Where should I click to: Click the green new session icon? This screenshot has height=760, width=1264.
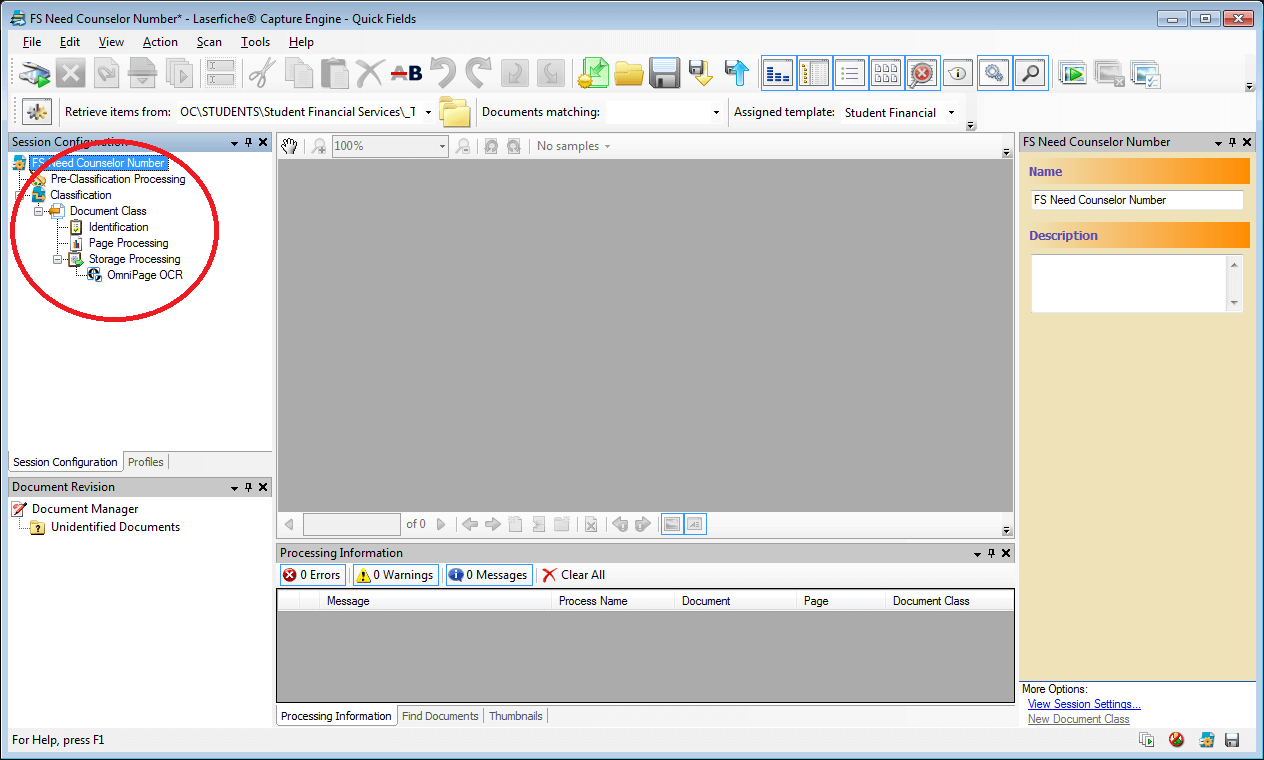[594, 73]
